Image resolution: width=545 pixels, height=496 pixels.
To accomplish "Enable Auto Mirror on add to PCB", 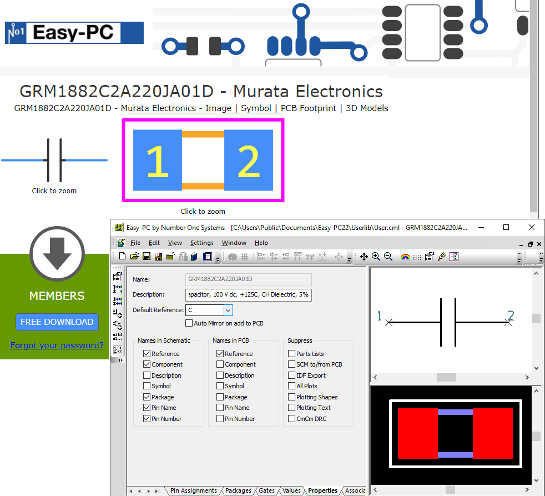I will tap(189, 323).
